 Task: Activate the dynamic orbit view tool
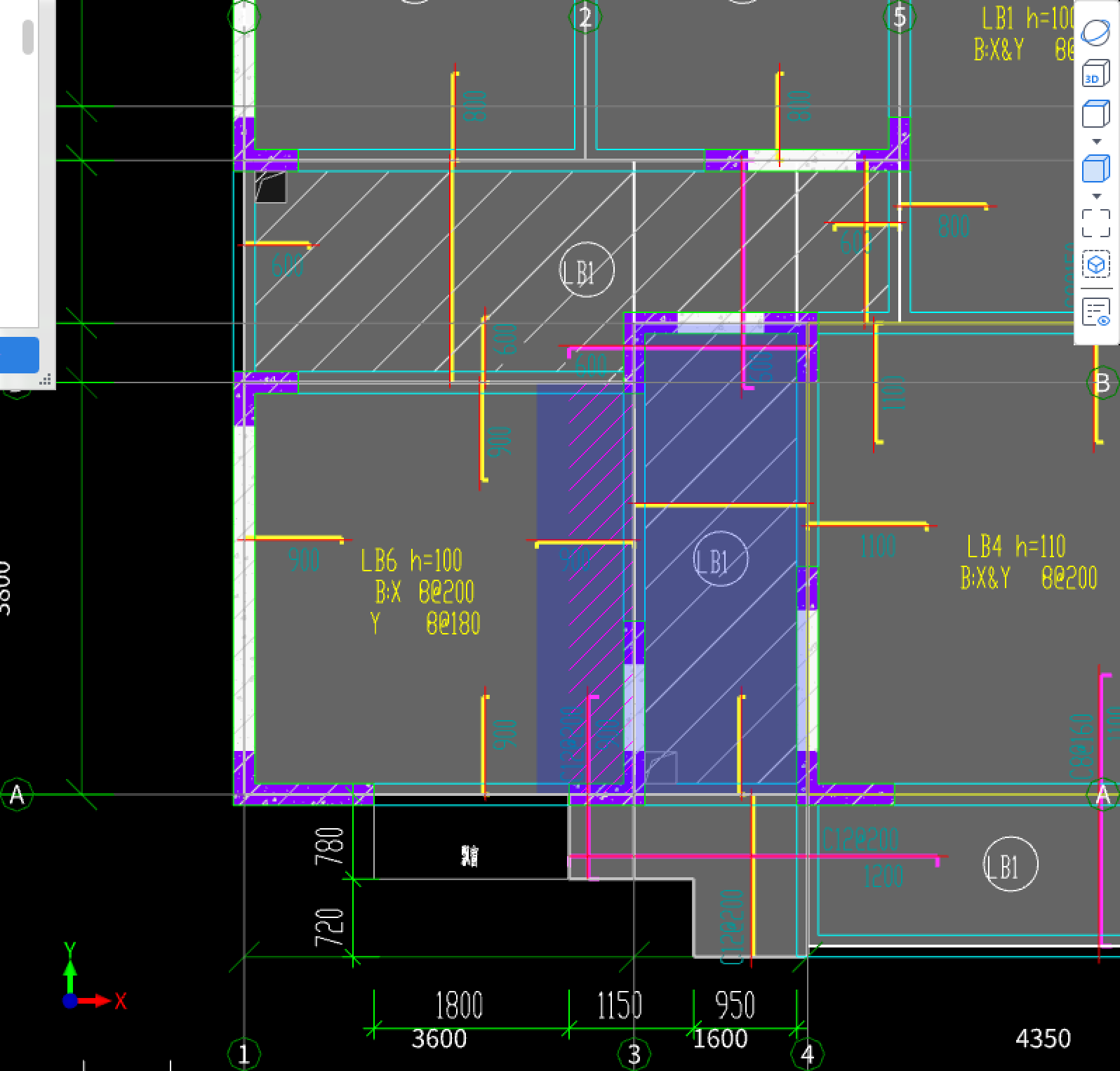click(1095, 32)
